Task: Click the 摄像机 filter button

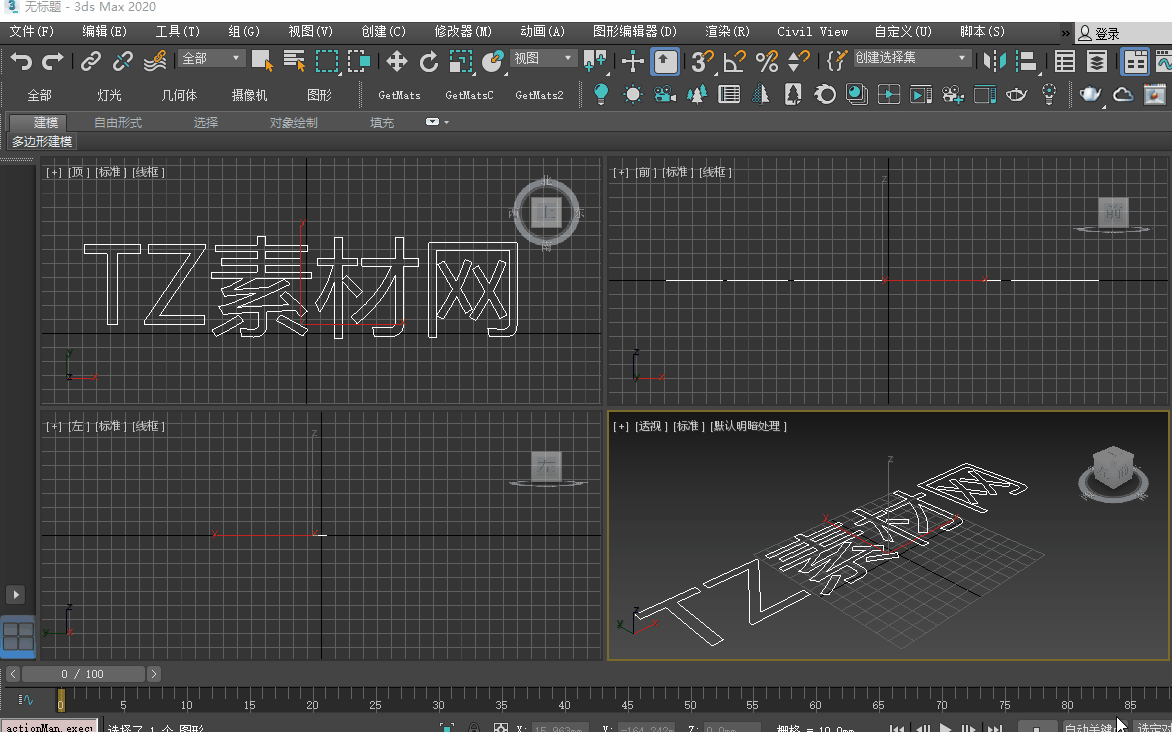Action: [x=249, y=95]
